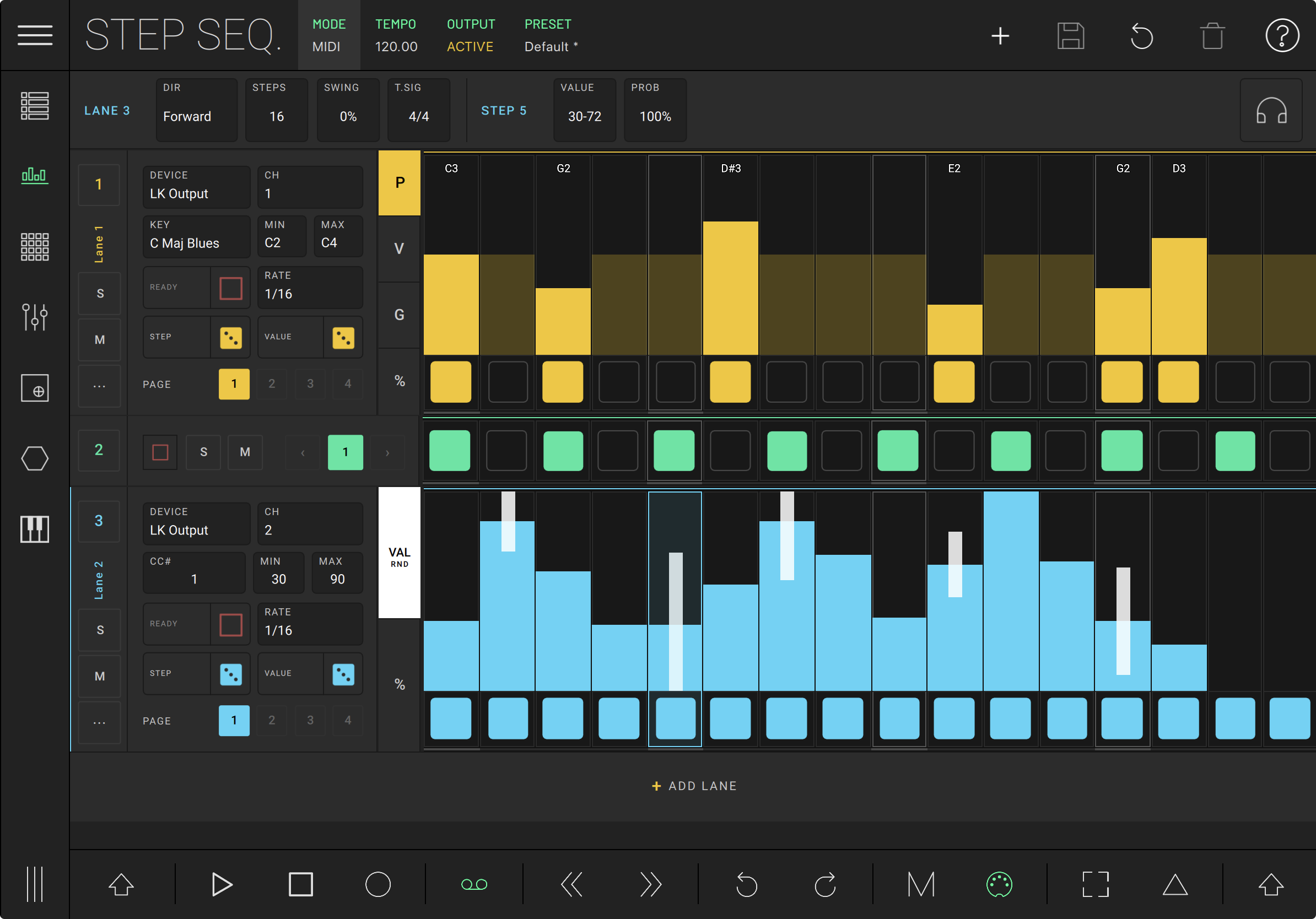The height and width of the screenshot is (919, 1316).
Task: Expand Lane 1 more options ellipsis
Action: (x=100, y=386)
